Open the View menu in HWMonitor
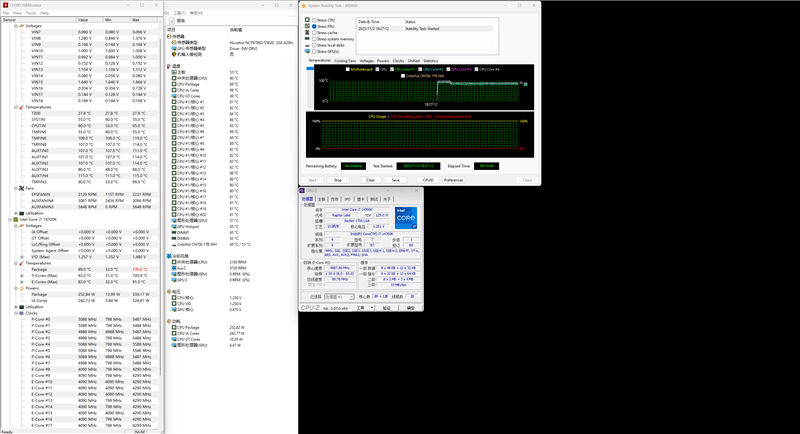Screen dimensions: 800x434 (17, 13)
